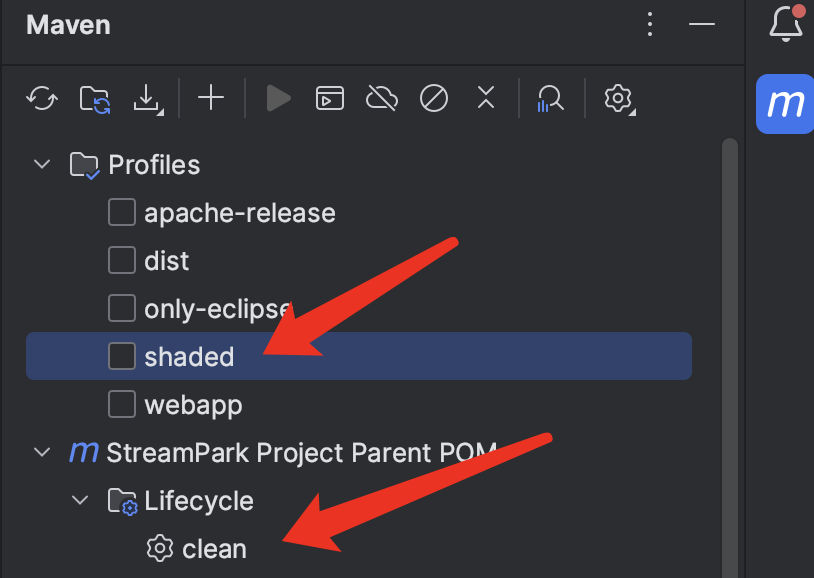Open Maven panel options menu
814x578 pixels.
point(650,24)
